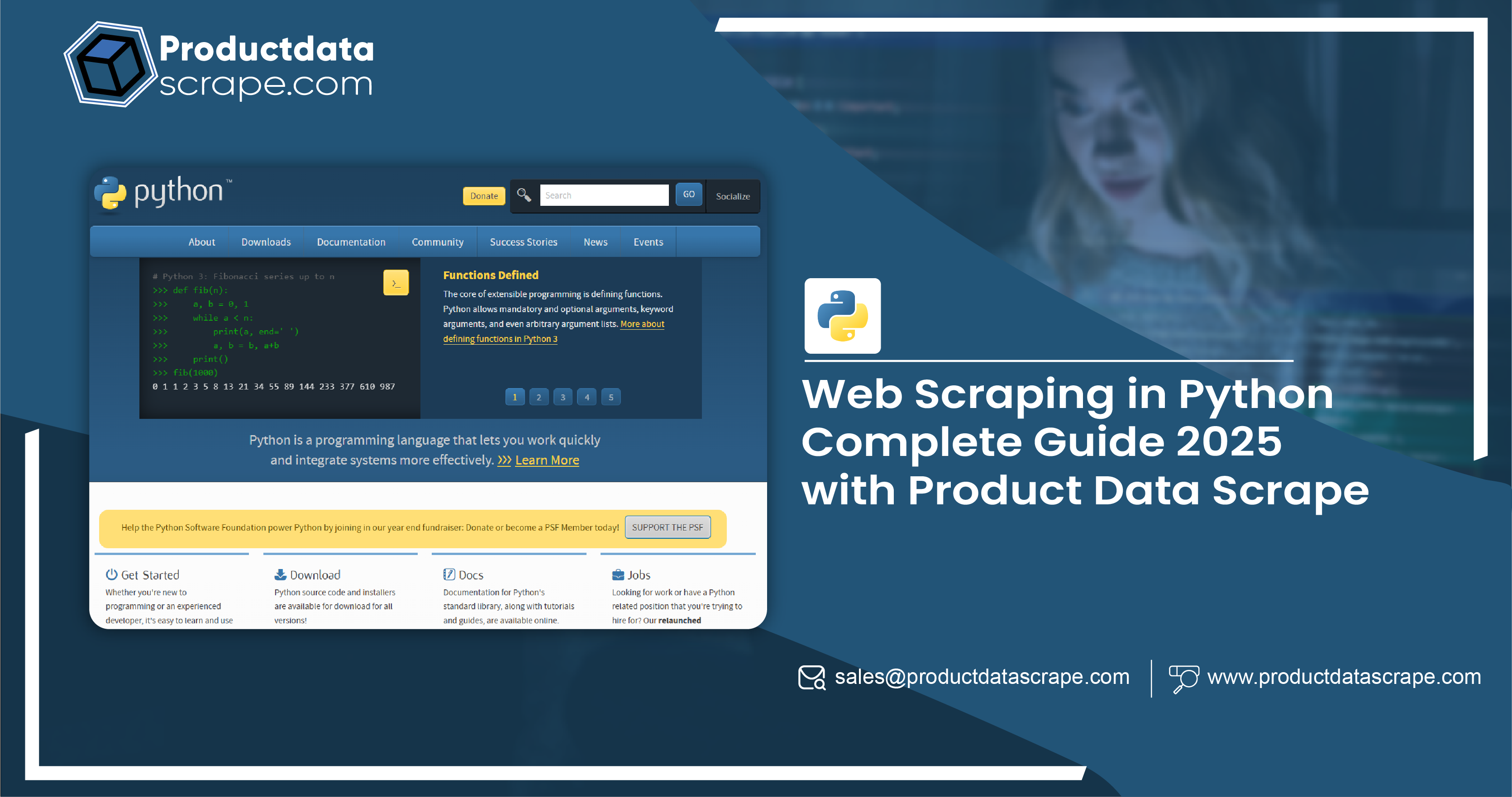
Task: Click carousel navigation button 3
Action: pyautogui.click(x=562, y=397)
